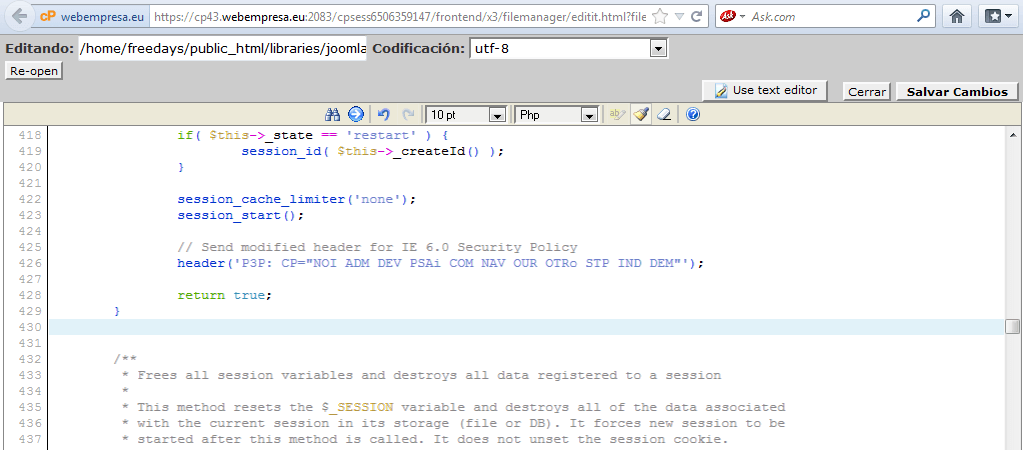Viewport: 1023px width, 450px height.
Task: Click line number 432
Action: (29, 359)
